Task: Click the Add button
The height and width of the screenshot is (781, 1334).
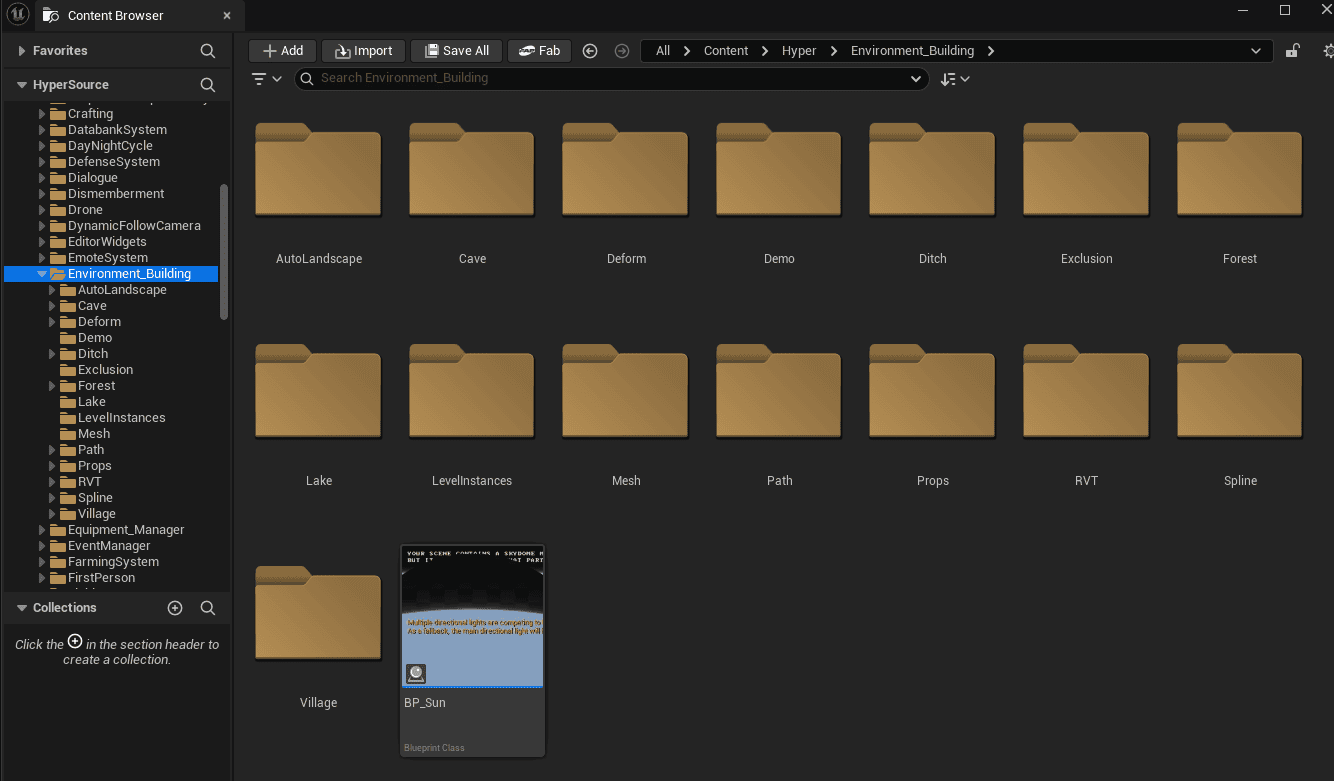Action: pyautogui.click(x=283, y=51)
